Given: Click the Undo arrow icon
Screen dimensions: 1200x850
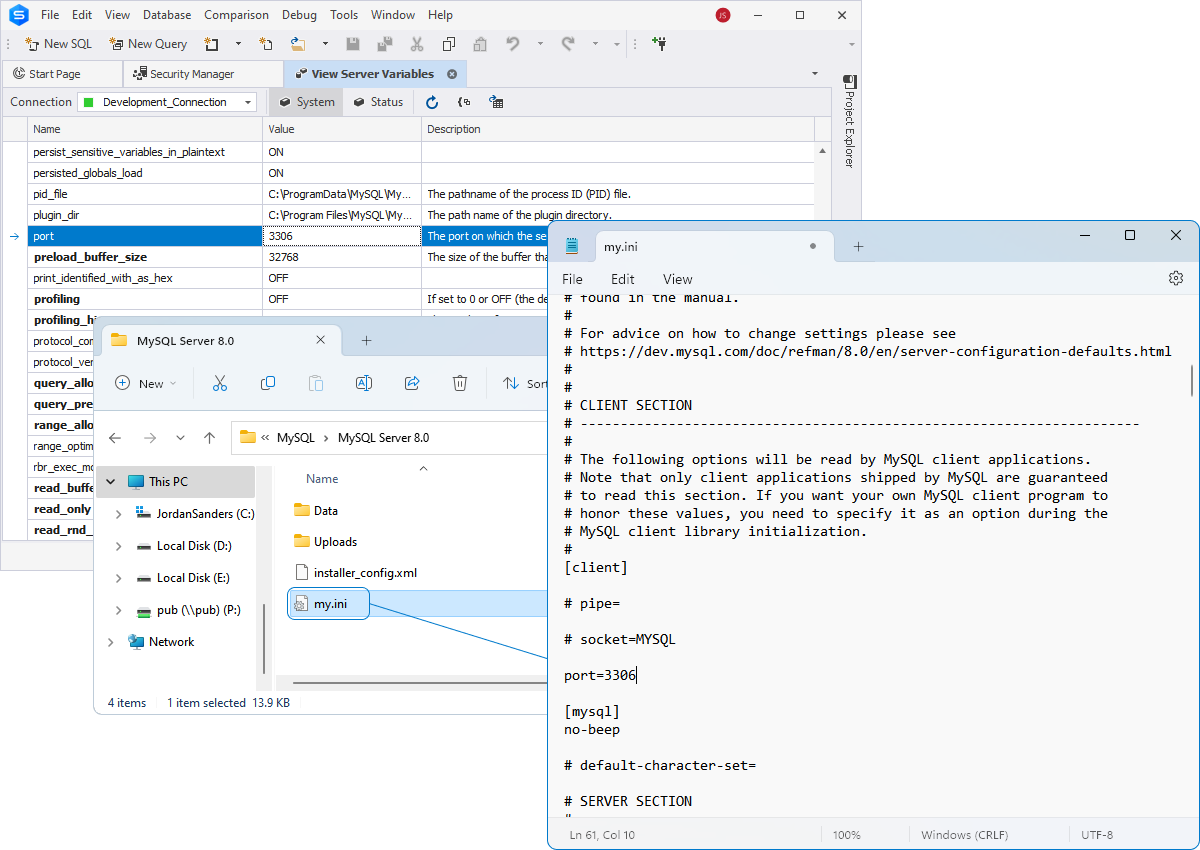Looking at the screenshot, I should (x=512, y=44).
